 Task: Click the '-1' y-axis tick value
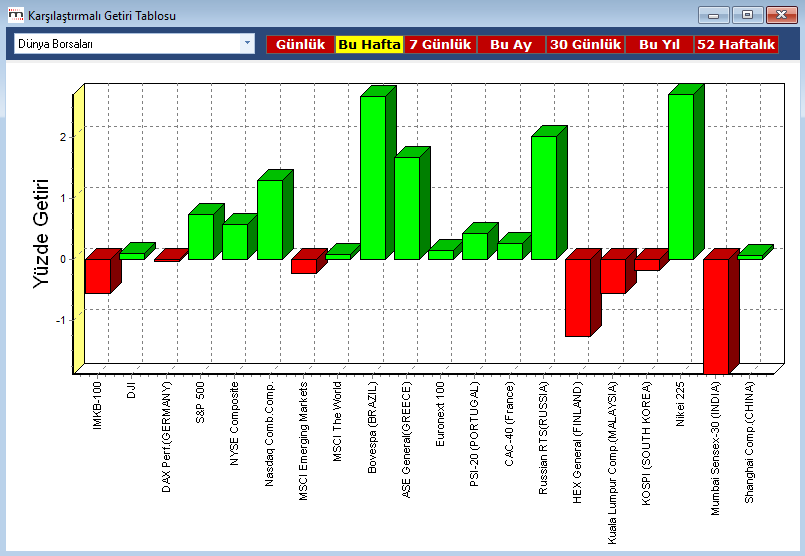point(61,320)
